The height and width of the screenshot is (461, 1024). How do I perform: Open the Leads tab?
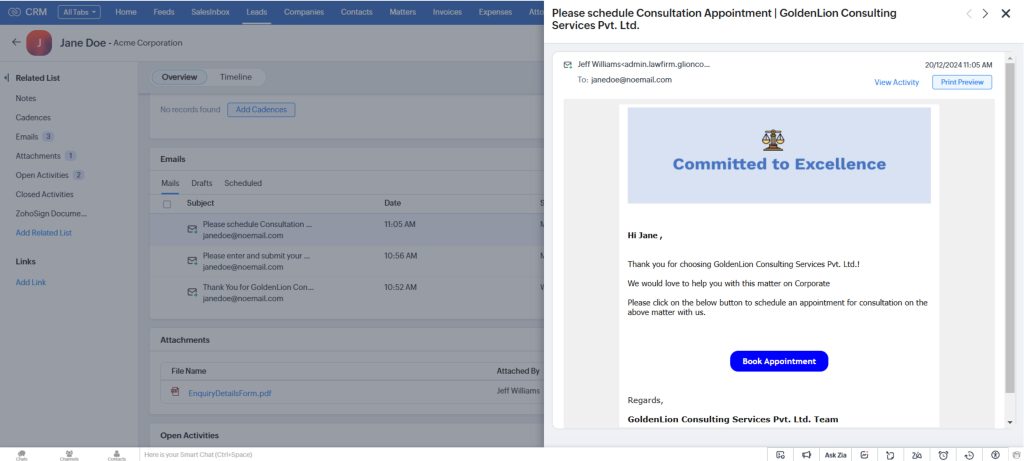(257, 12)
